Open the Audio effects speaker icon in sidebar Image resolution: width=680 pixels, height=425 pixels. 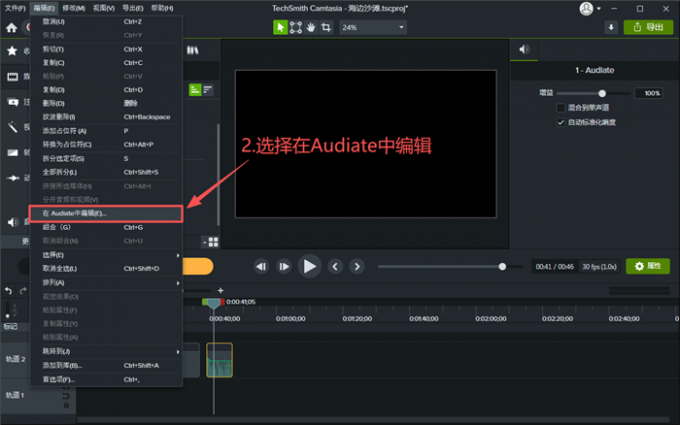(x=13, y=222)
